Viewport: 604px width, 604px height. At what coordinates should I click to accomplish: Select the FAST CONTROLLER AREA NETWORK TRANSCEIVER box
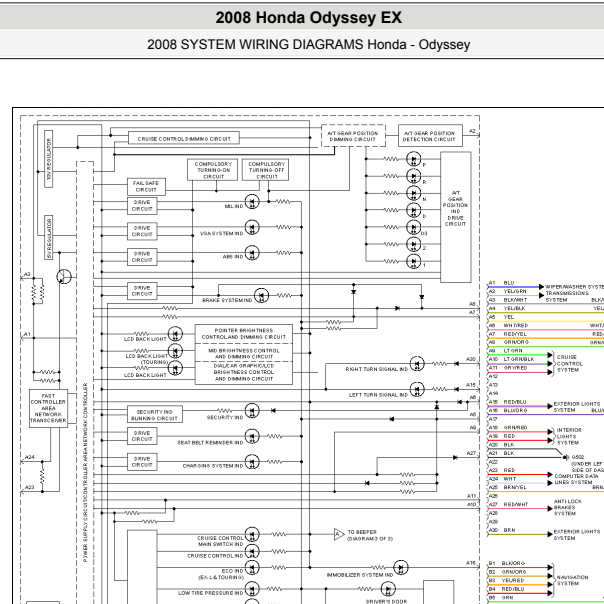pos(49,408)
